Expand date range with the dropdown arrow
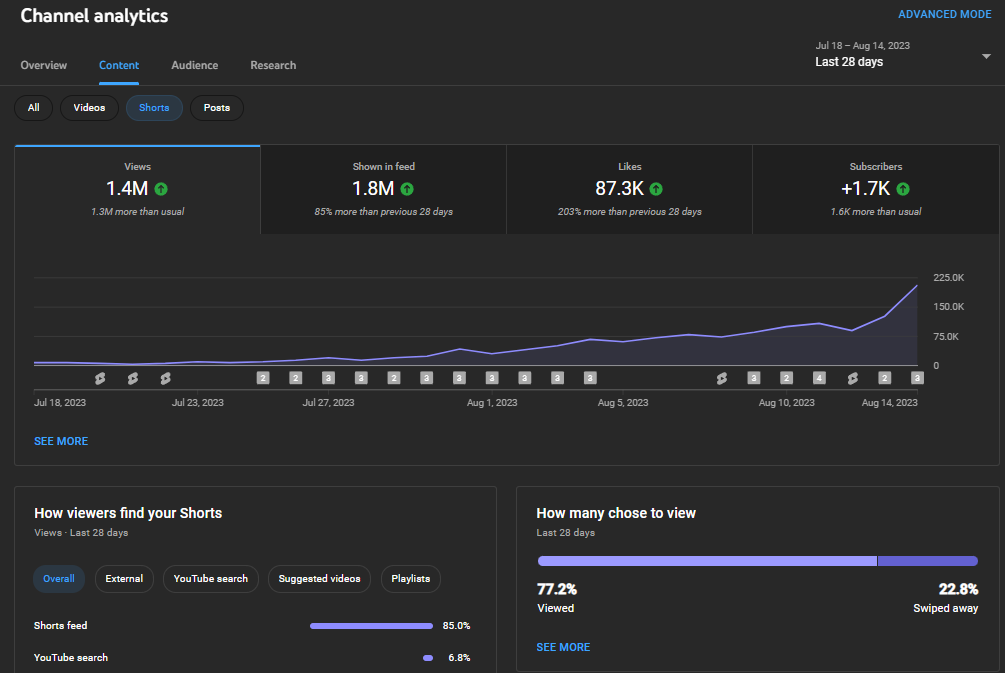 coord(986,56)
